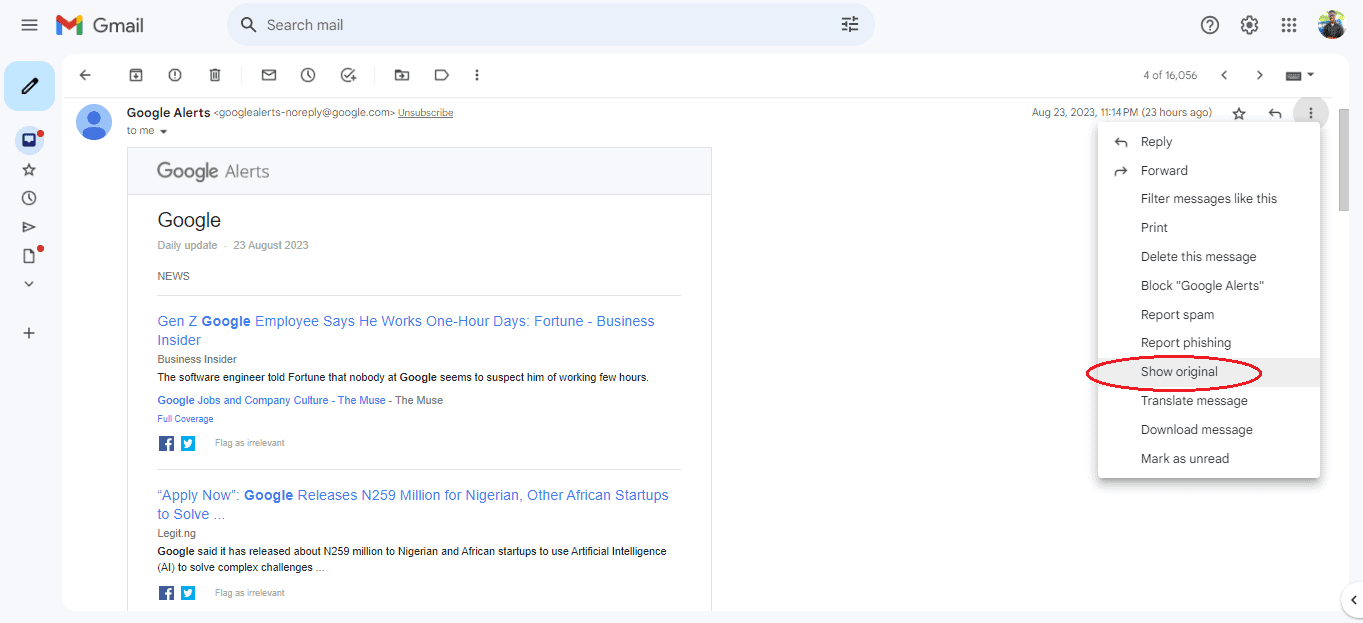This screenshot has height=623, width=1363.
Task: Star this message
Action: click(x=1239, y=113)
